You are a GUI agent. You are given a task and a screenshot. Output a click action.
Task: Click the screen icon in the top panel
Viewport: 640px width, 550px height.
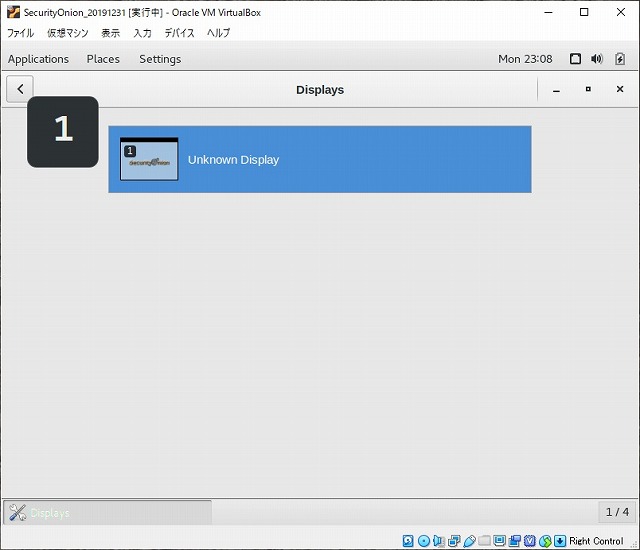(x=575, y=59)
